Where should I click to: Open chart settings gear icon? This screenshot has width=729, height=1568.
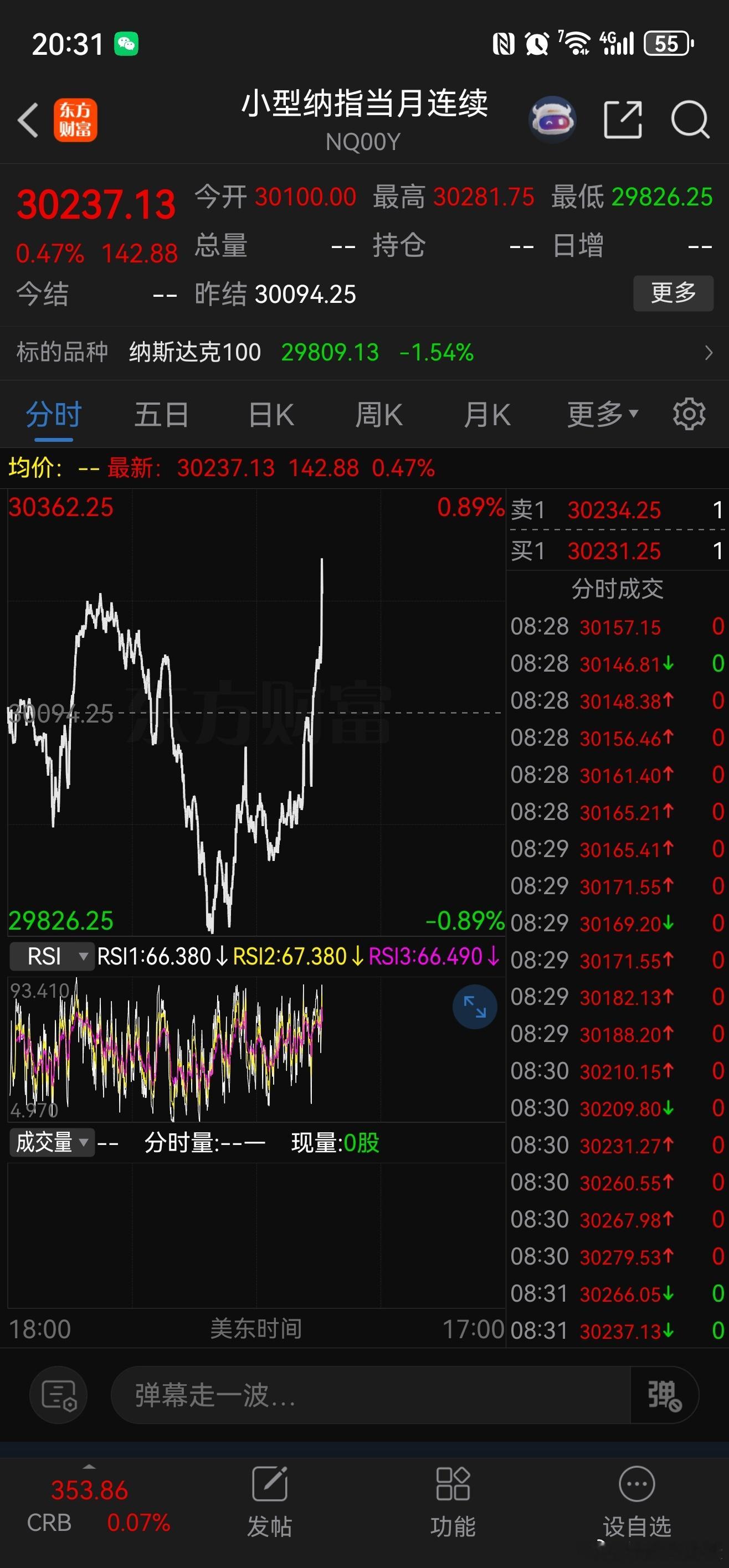tap(689, 415)
